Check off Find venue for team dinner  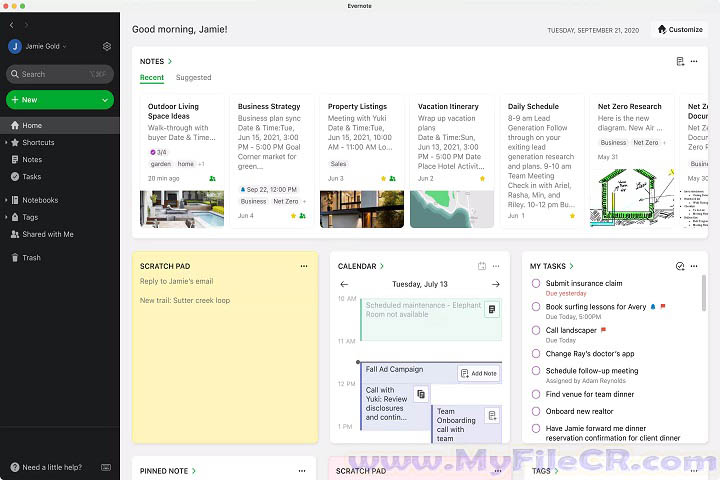point(535,394)
